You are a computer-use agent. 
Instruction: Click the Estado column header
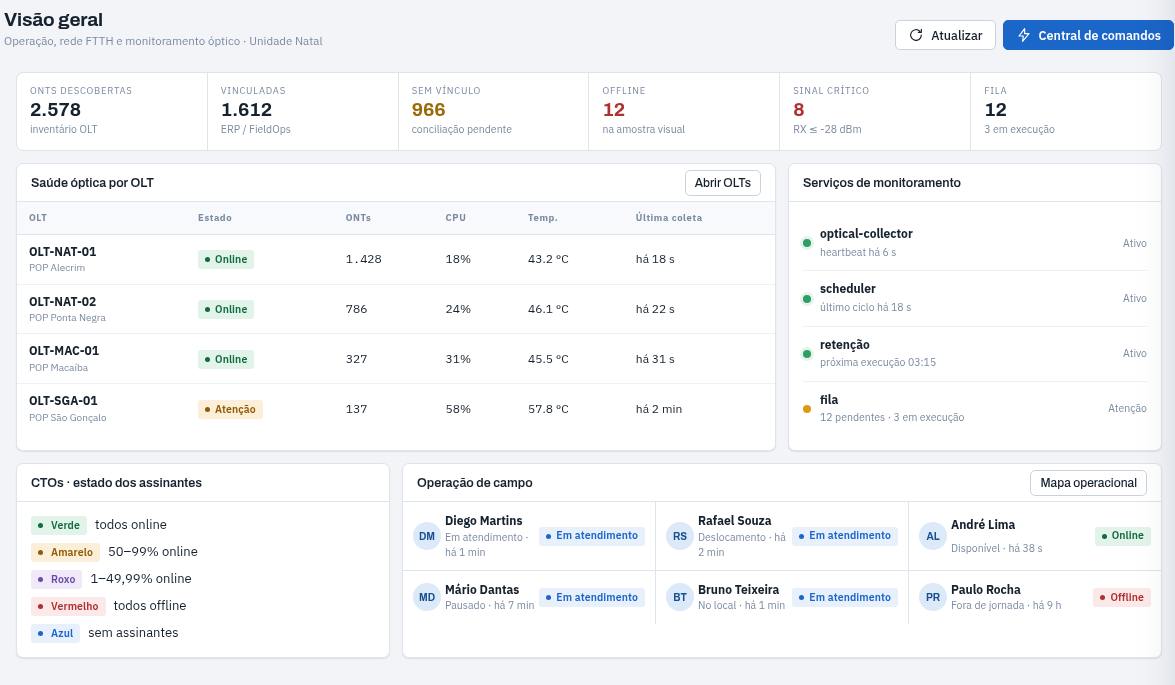pyautogui.click(x=214, y=218)
